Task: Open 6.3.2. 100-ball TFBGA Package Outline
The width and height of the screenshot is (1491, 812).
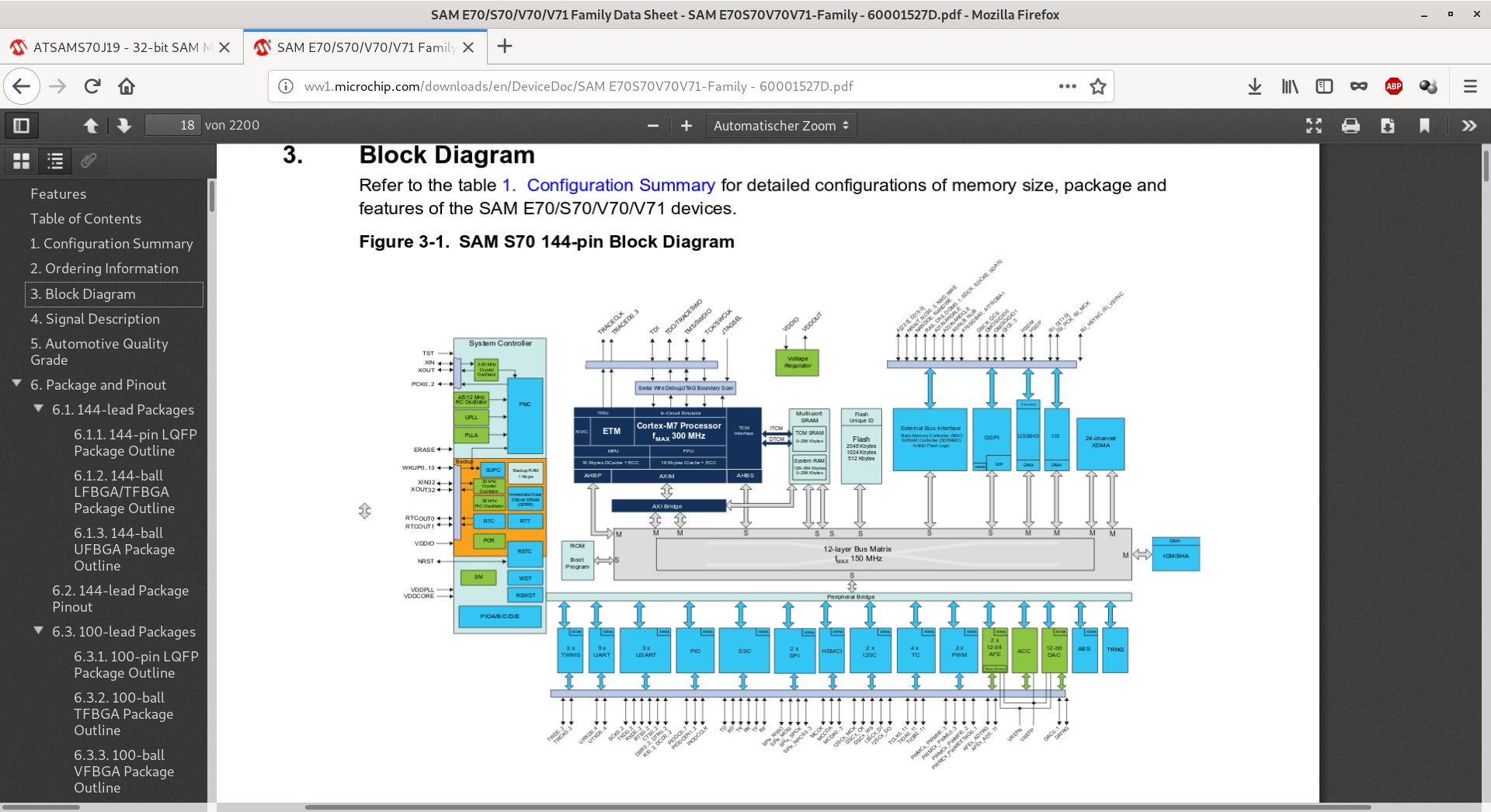Action: pyautogui.click(x=123, y=714)
